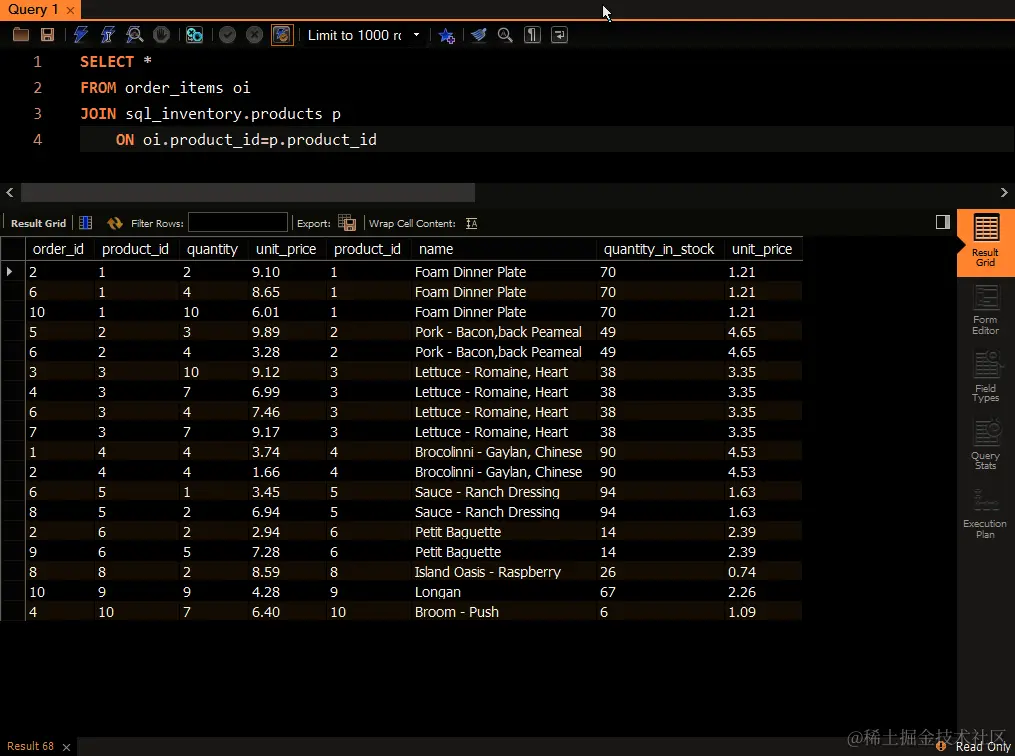Toggle word wrap icon in toolbar
Screen dimensions: 1015x756
[x=559, y=35]
